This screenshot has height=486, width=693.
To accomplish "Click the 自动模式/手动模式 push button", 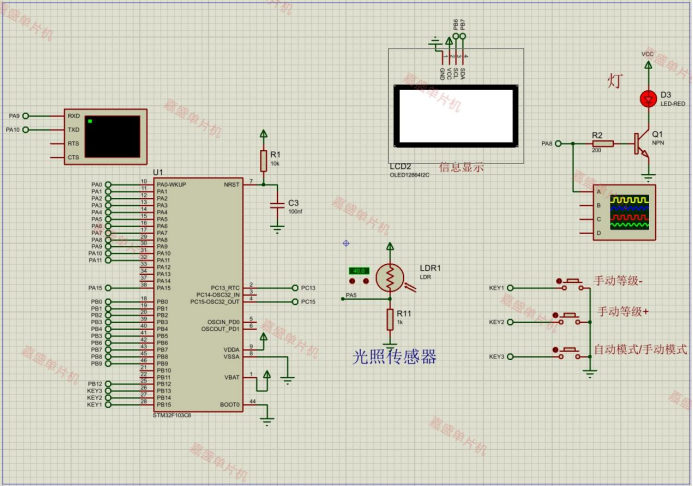I will (570, 353).
